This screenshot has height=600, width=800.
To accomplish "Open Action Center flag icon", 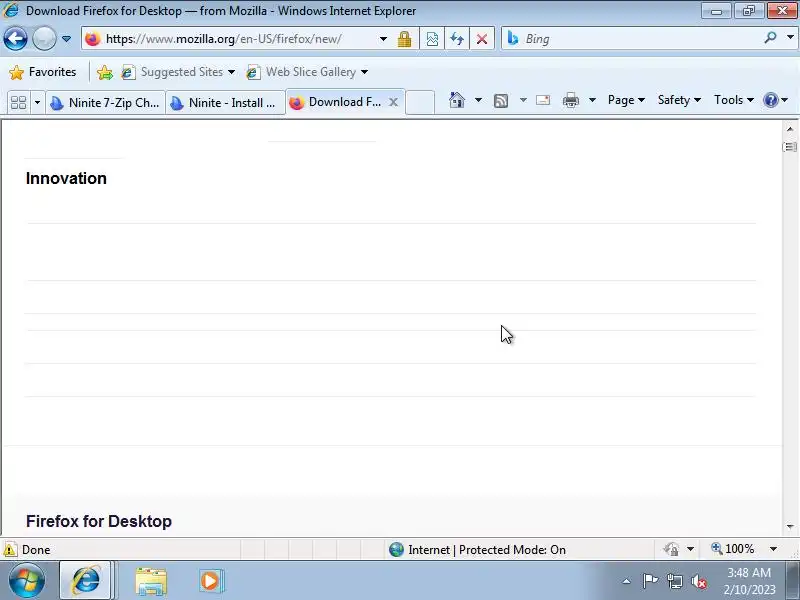I will (649, 581).
